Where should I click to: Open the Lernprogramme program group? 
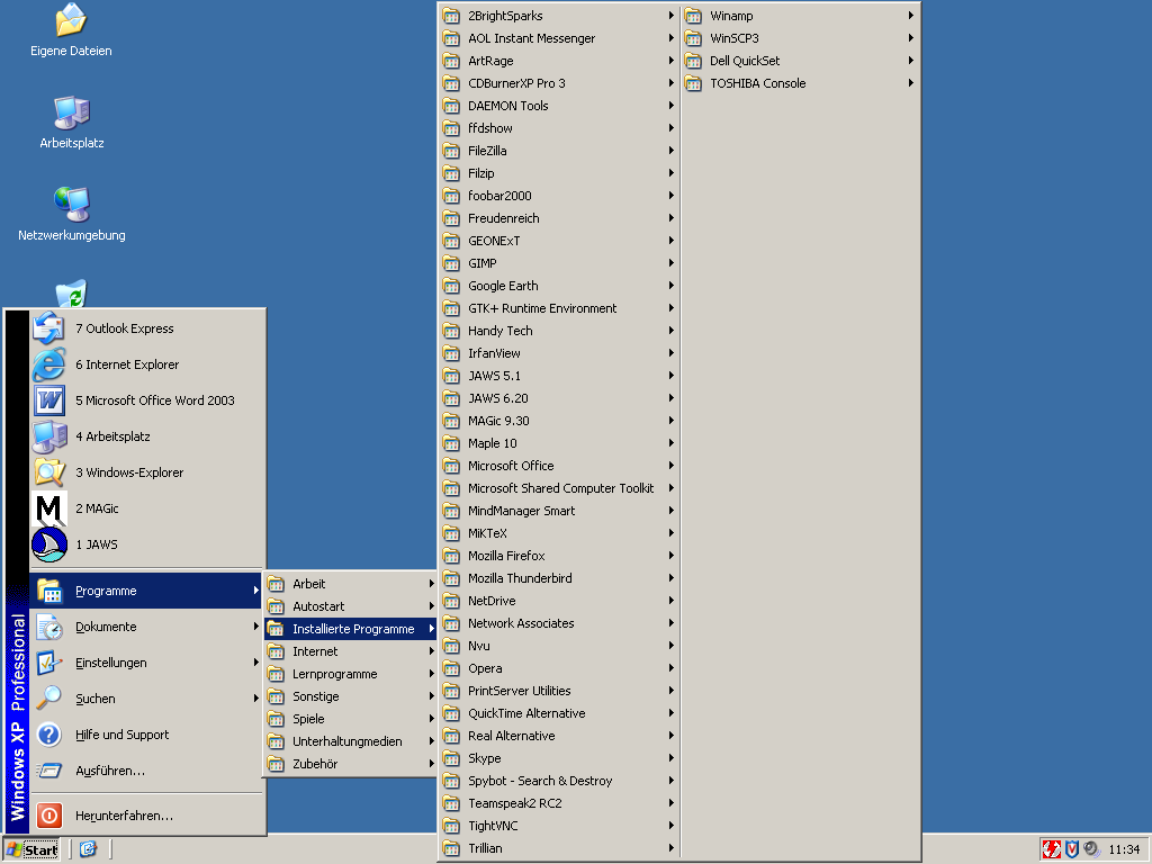tap(350, 674)
